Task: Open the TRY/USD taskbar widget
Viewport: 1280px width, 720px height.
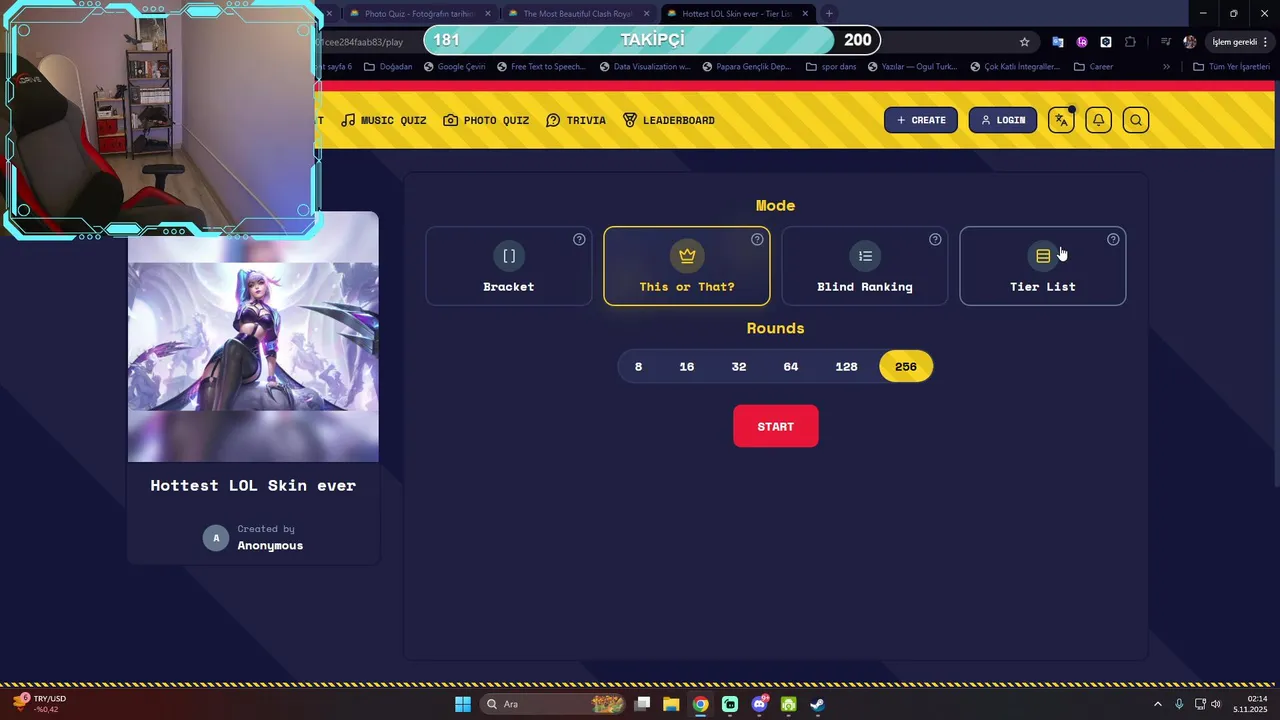Action: coord(40,704)
